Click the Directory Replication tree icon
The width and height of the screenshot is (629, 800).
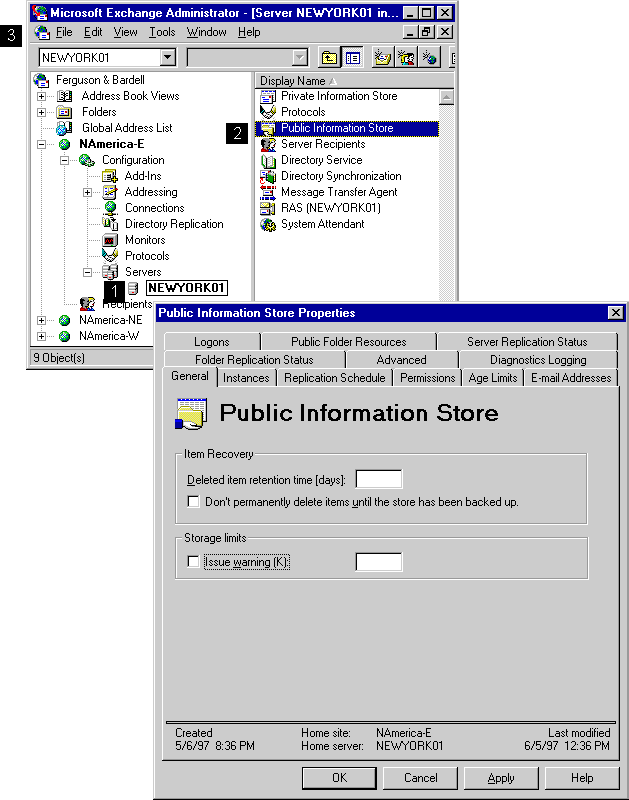point(110,223)
